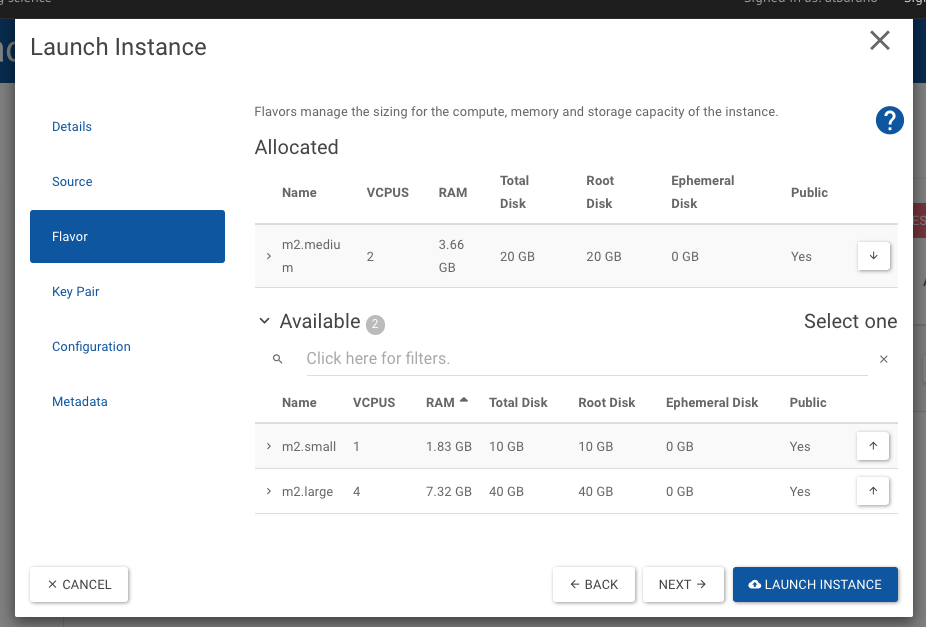
Task: Select the Configuration step
Action: 91,347
